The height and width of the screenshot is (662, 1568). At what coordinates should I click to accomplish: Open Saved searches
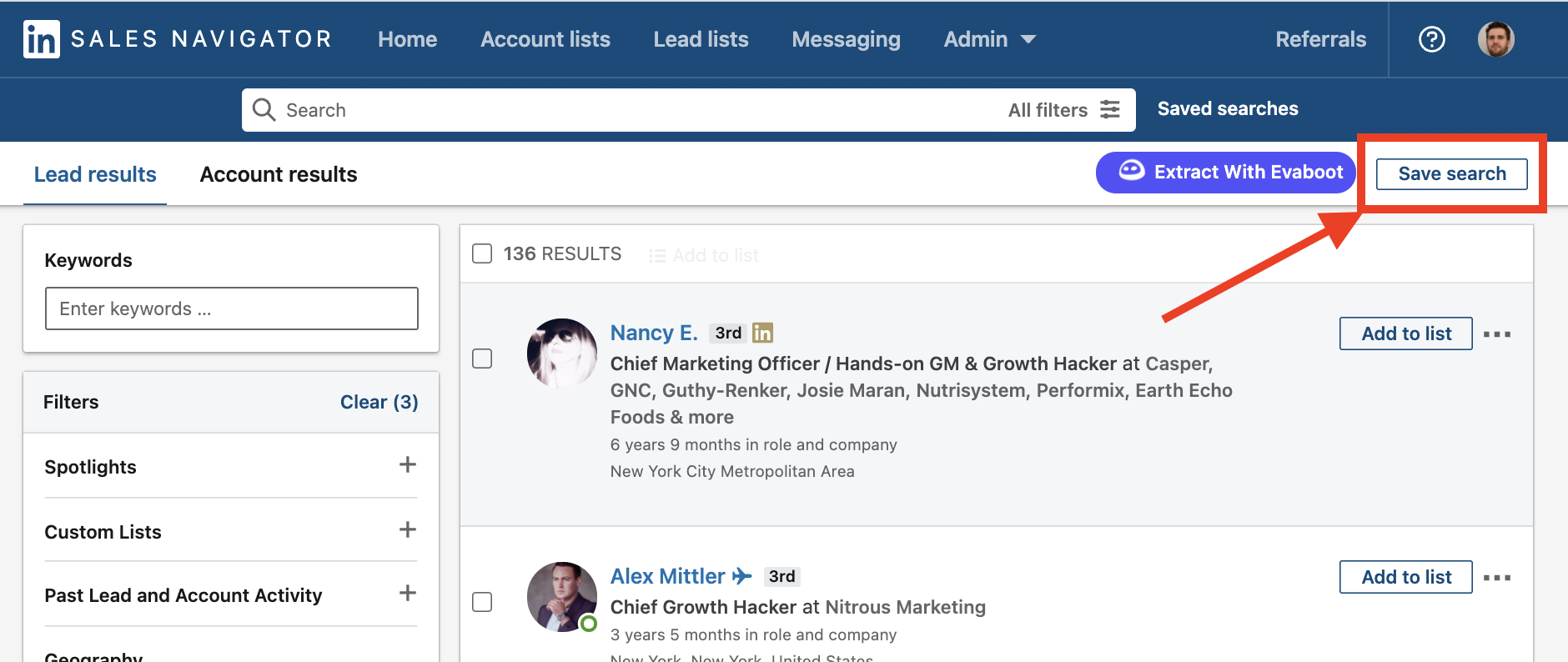coord(1228,108)
